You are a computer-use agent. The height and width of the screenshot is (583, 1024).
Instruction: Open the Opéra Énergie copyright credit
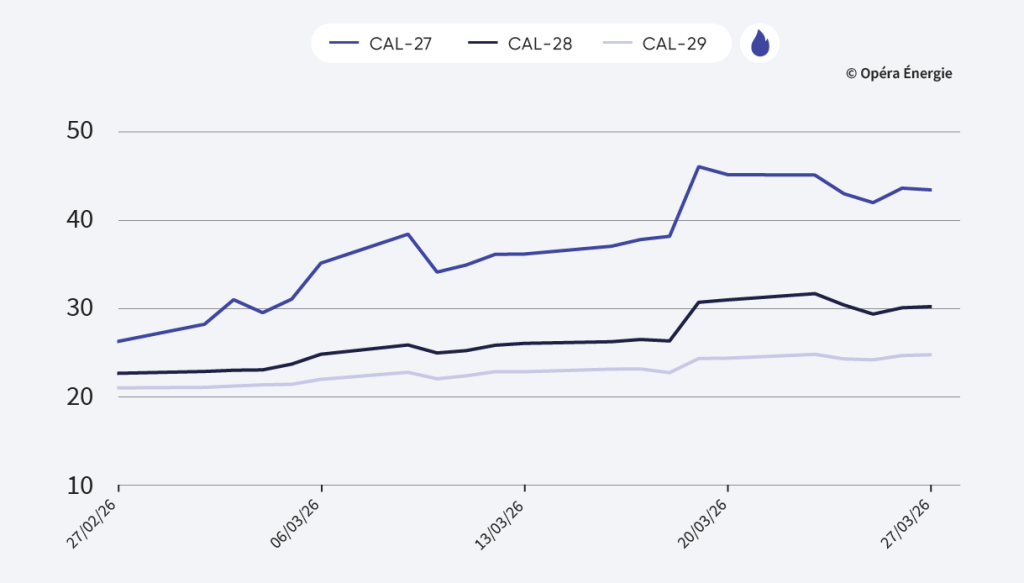pos(898,73)
